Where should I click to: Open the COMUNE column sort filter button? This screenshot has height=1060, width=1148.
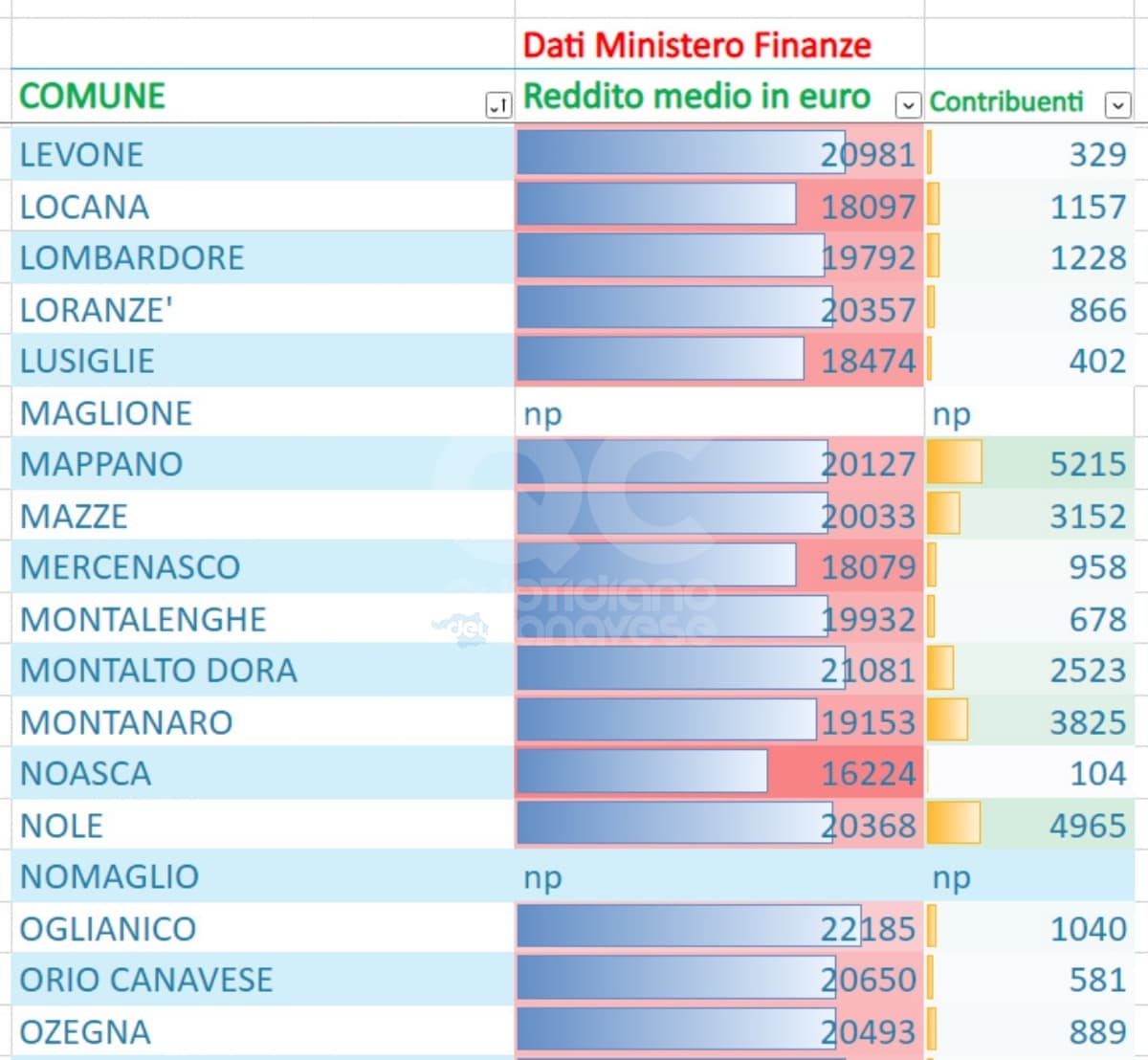(497, 105)
